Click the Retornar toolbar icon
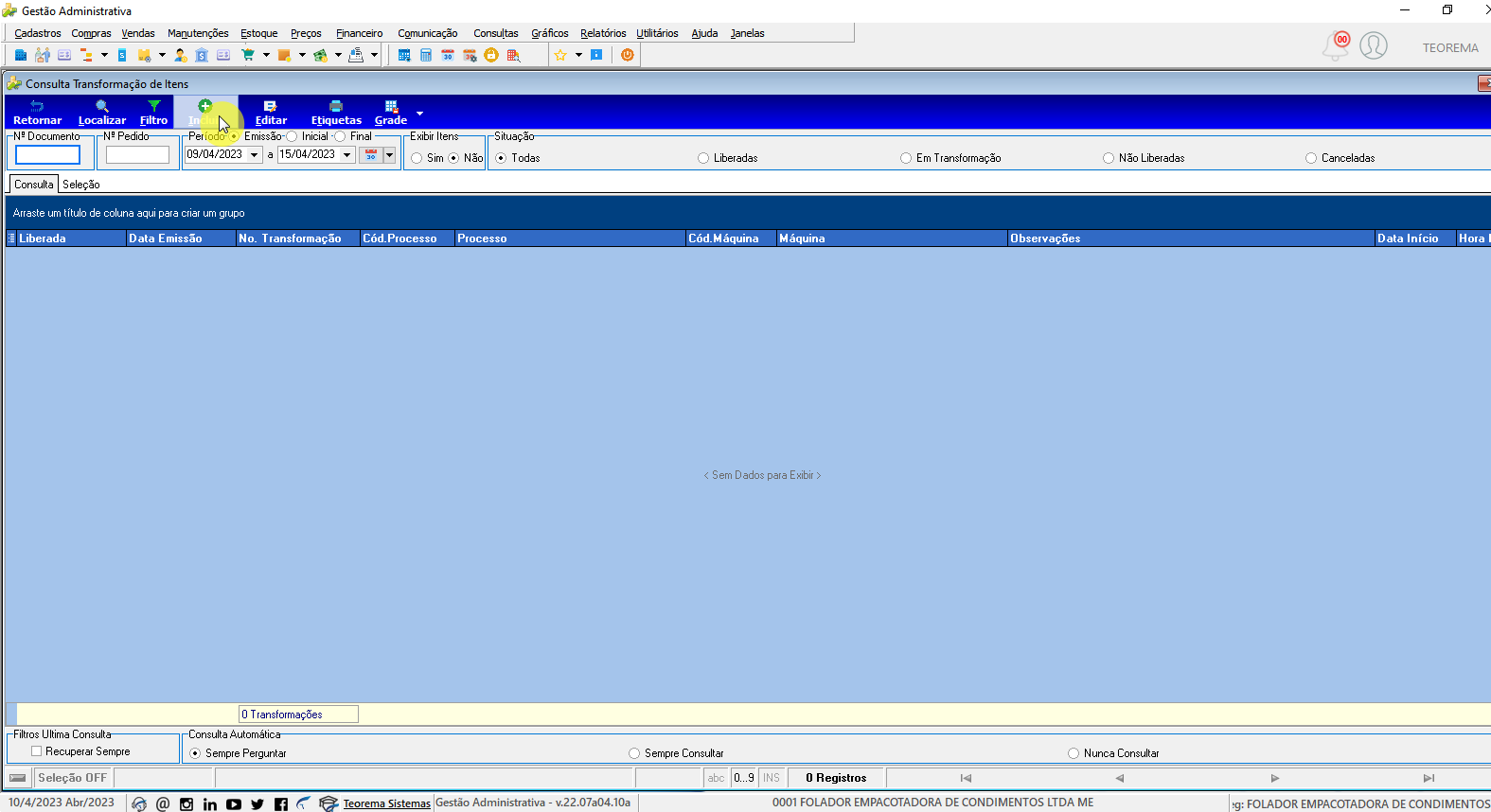The height and width of the screenshot is (812, 1491). click(37, 112)
